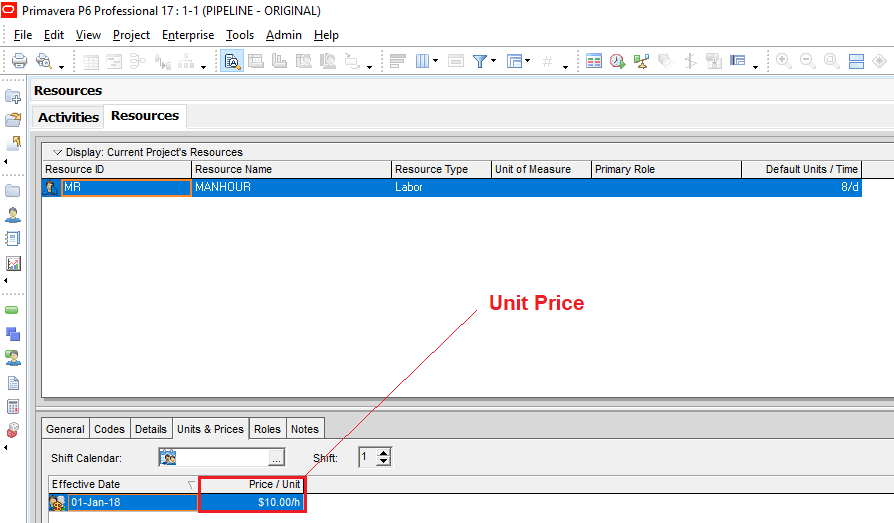Click the Zoom Out magnifier icon
The height and width of the screenshot is (523, 894).
click(808, 60)
